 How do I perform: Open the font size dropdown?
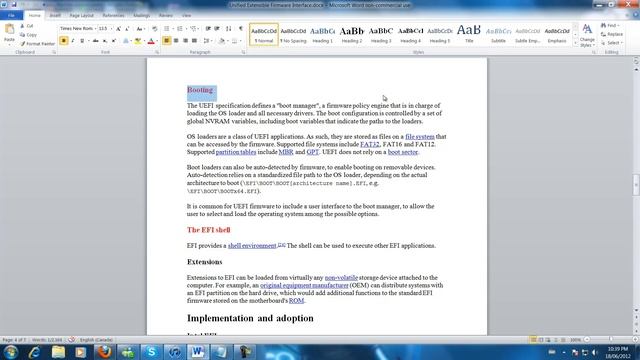111,29
